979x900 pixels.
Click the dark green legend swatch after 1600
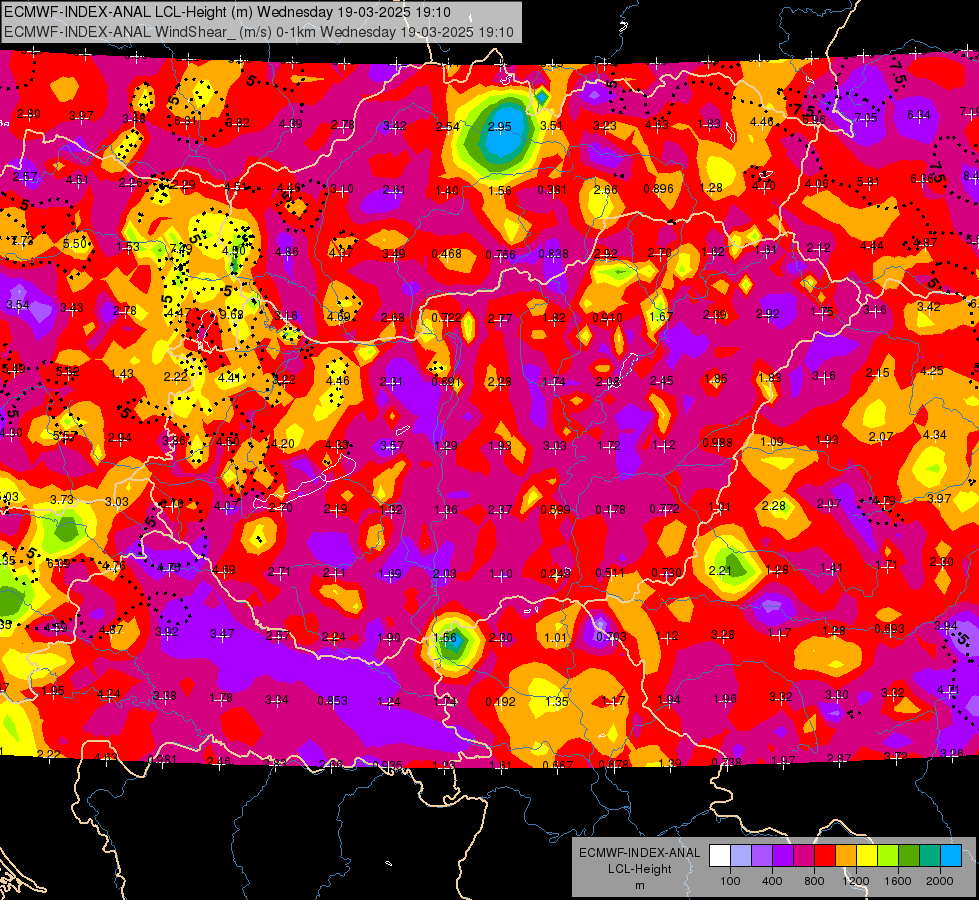[x=908, y=856]
